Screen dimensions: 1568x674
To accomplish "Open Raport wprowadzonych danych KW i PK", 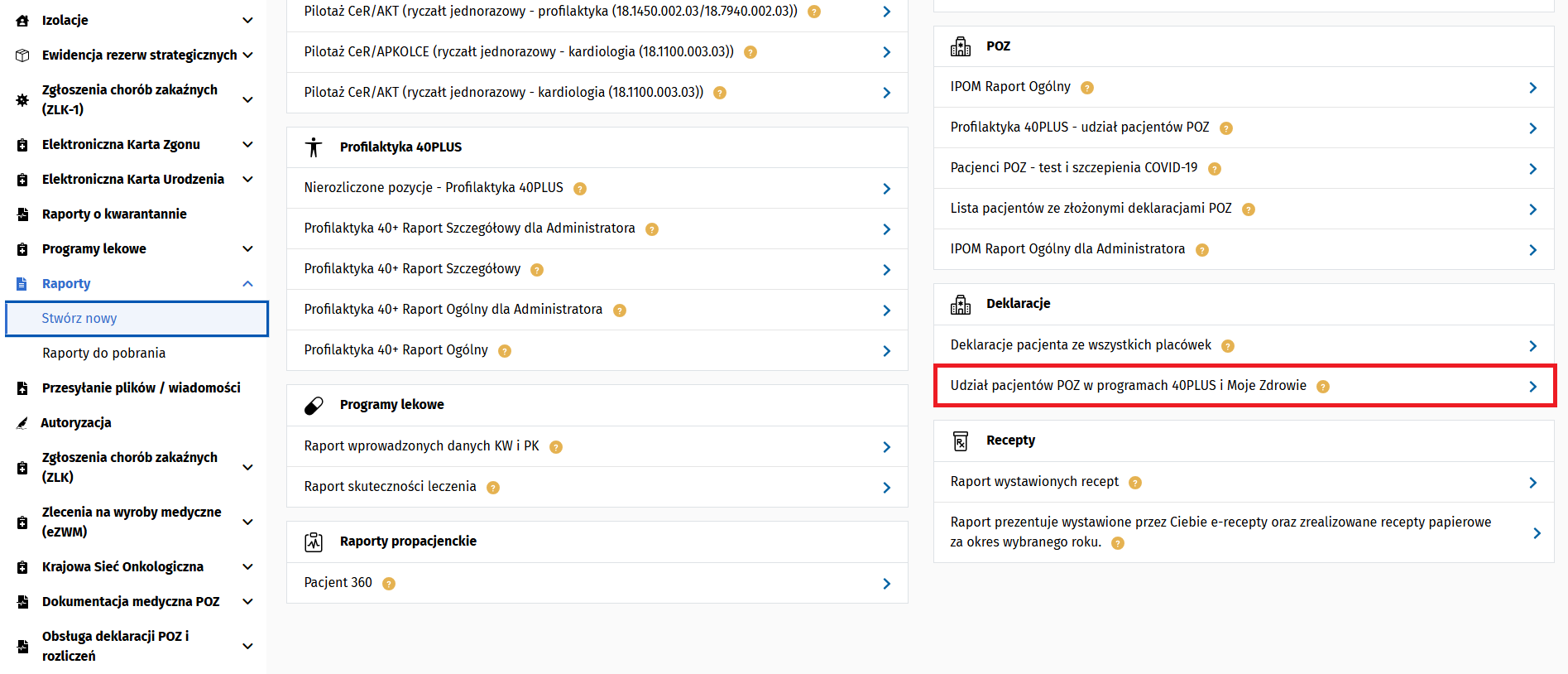I will [x=421, y=446].
